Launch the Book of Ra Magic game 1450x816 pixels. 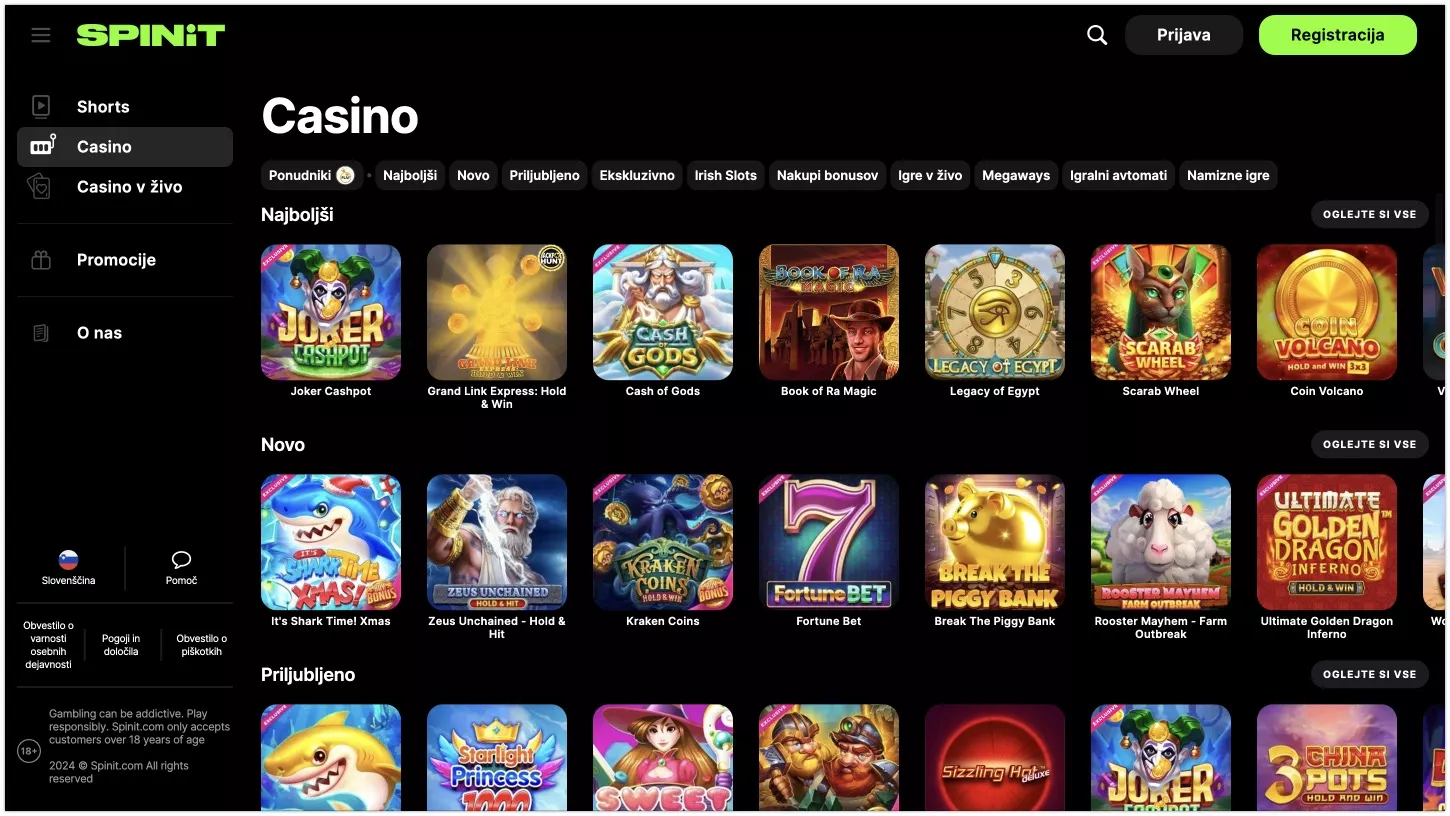pos(829,312)
